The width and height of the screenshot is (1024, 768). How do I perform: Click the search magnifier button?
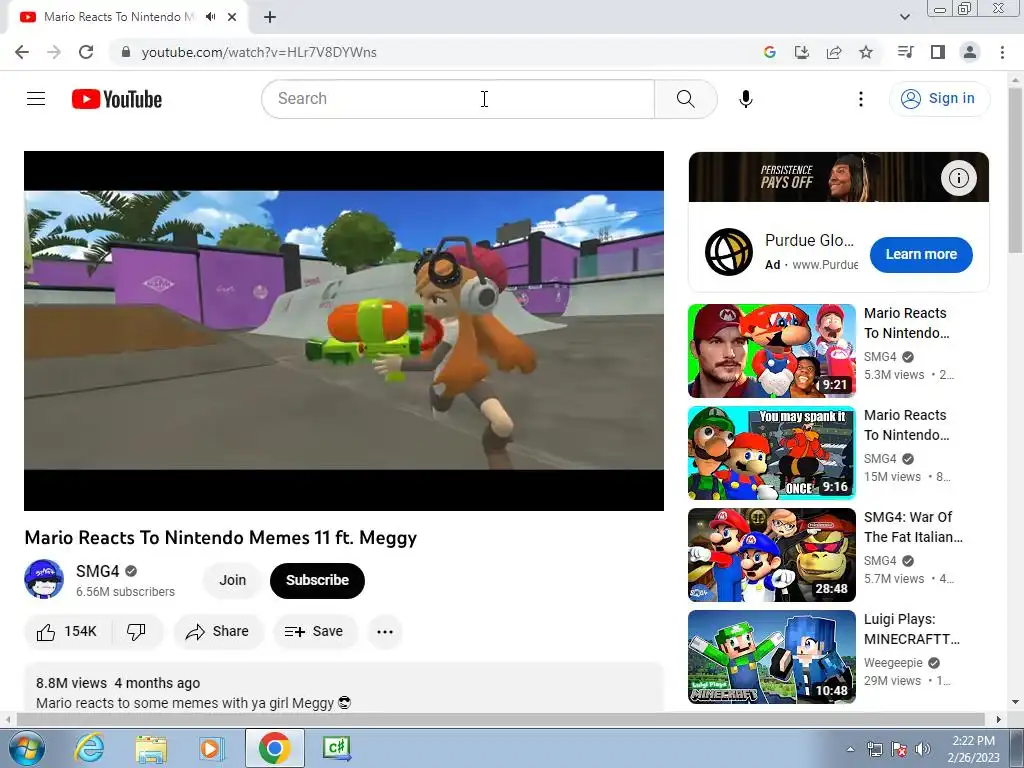[686, 99]
